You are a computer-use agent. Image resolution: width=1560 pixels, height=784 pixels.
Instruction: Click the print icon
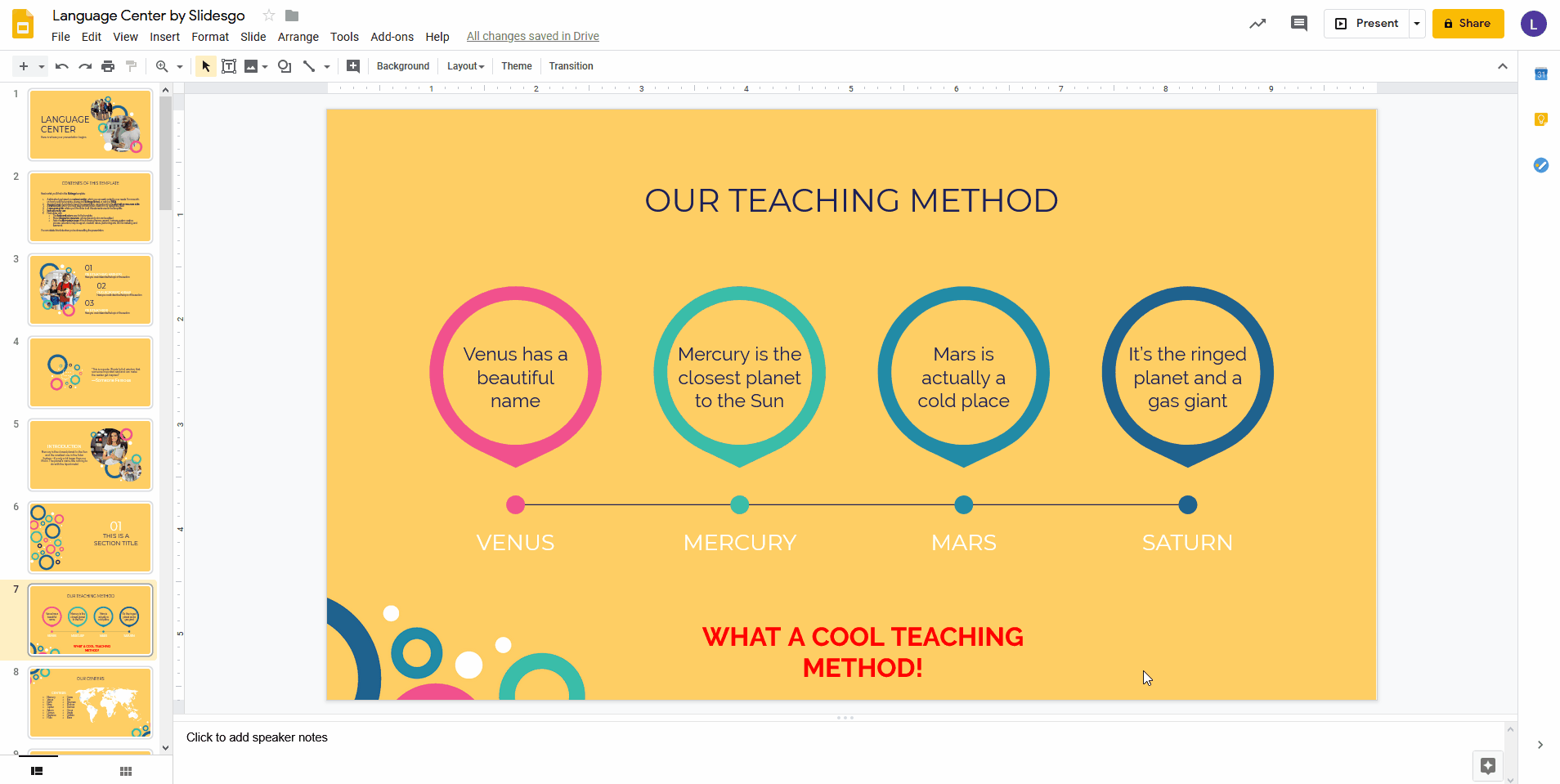coord(108,66)
